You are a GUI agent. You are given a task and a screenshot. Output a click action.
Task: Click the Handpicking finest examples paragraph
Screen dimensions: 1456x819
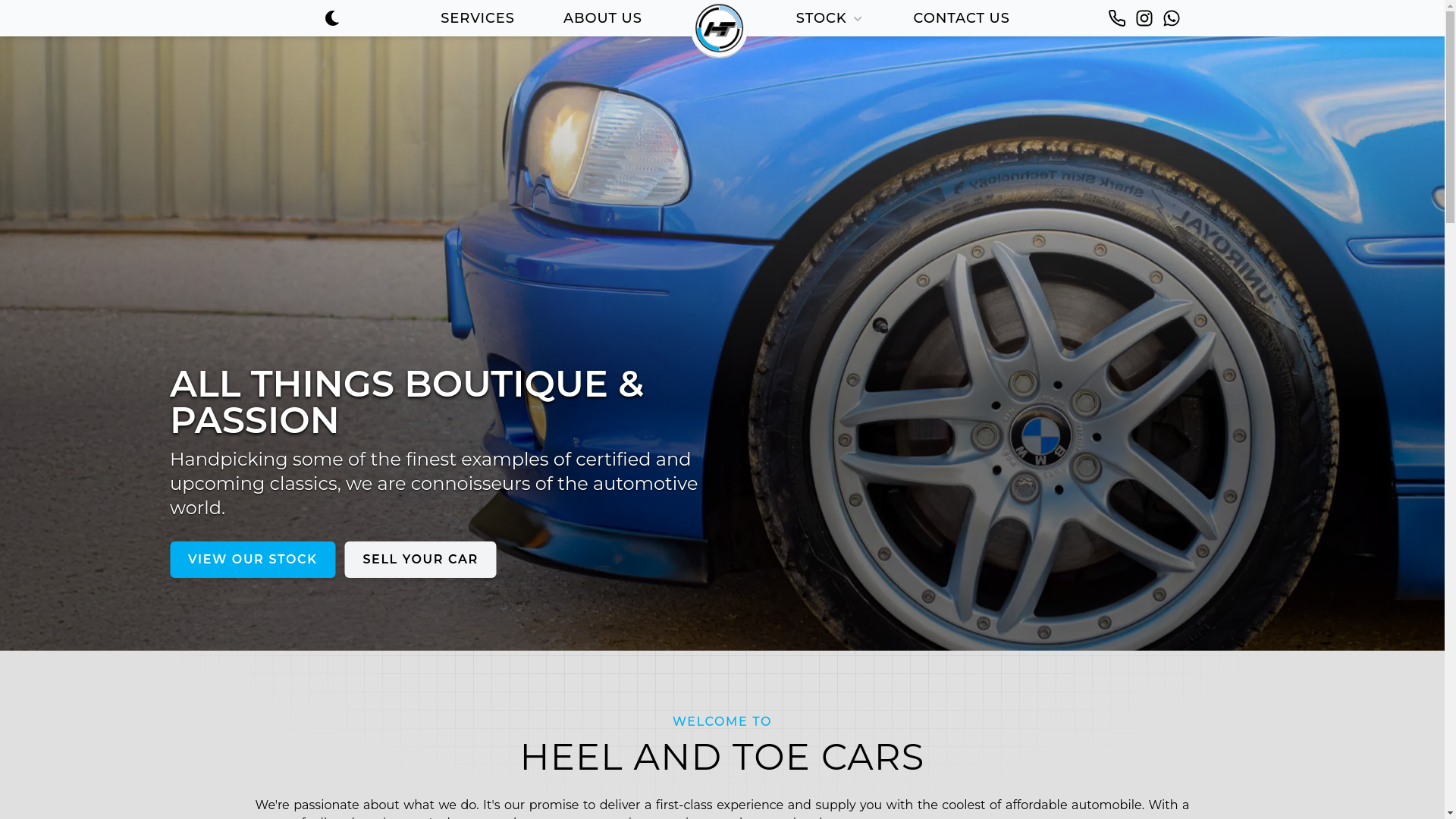pyautogui.click(x=434, y=484)
